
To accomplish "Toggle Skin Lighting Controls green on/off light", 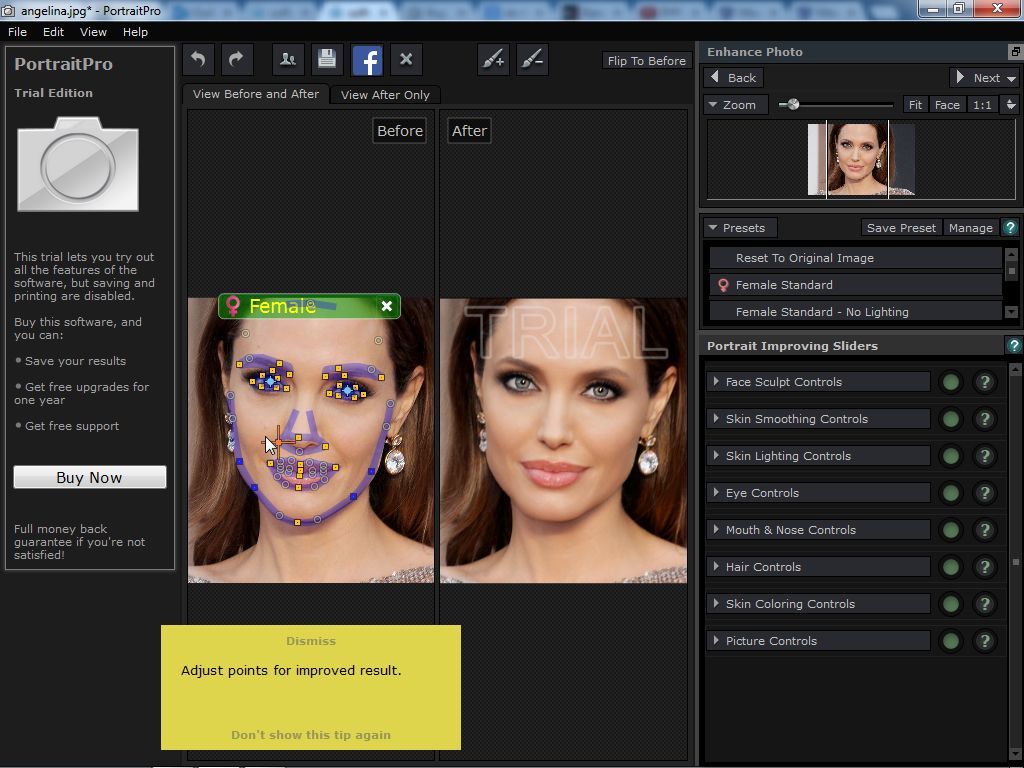I will [951, 456].
